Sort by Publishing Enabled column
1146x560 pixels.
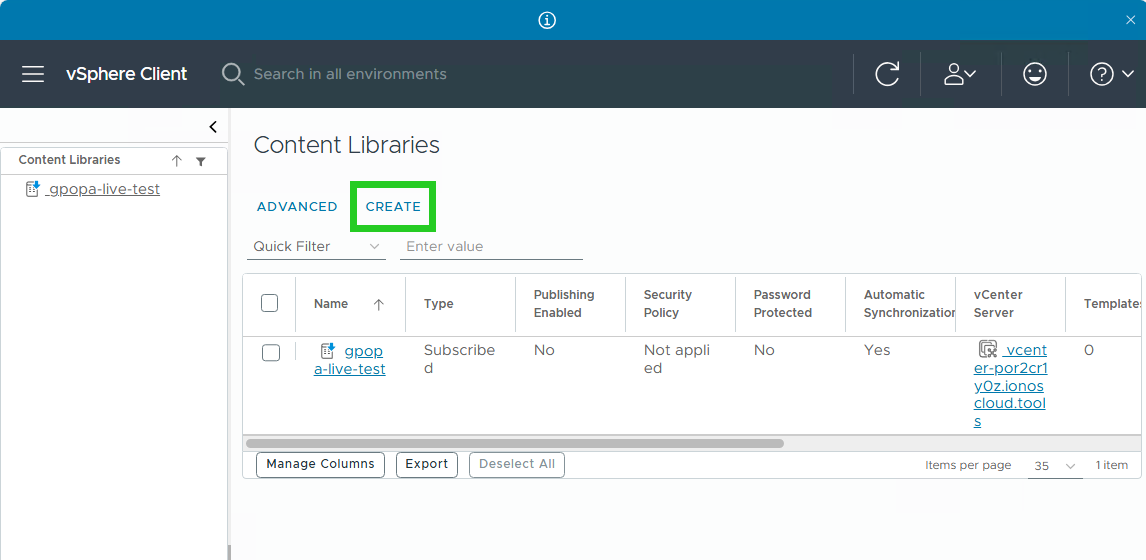[x=563, y=303]
